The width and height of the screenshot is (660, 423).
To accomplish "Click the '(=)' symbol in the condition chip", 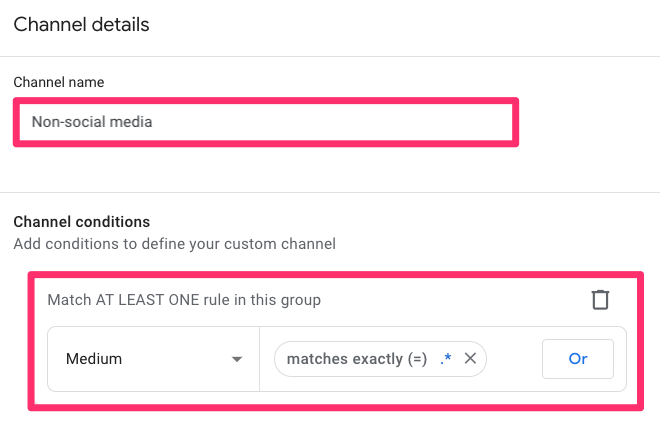I will pyautogui.click(x=414, y=359).
